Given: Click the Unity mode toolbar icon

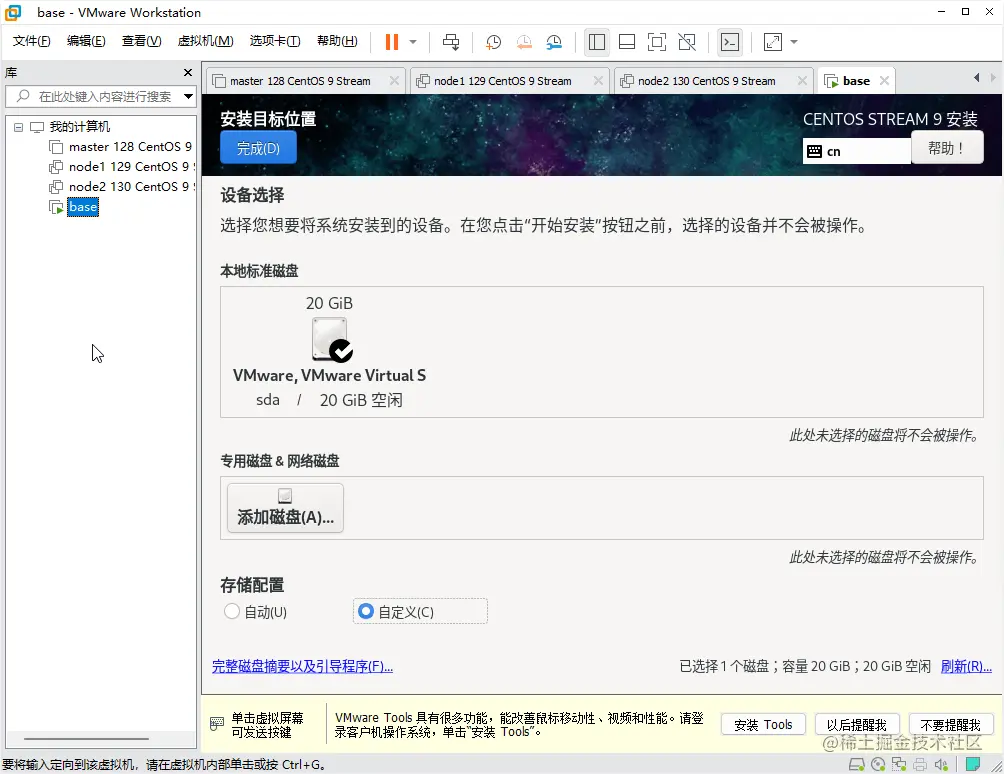Looking at the screenshot, I should click(x=687, y=42).
